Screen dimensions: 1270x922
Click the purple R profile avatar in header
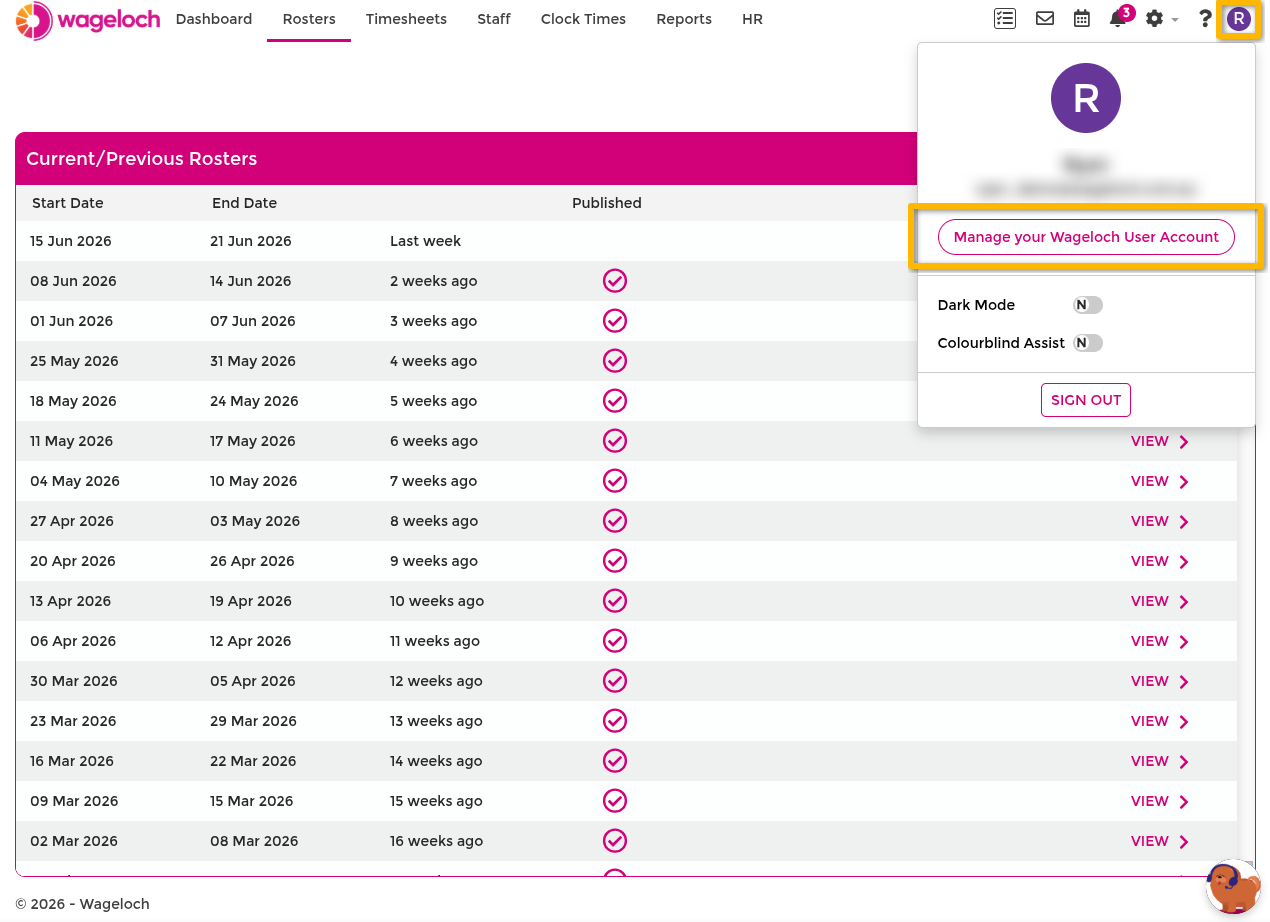1239,19
